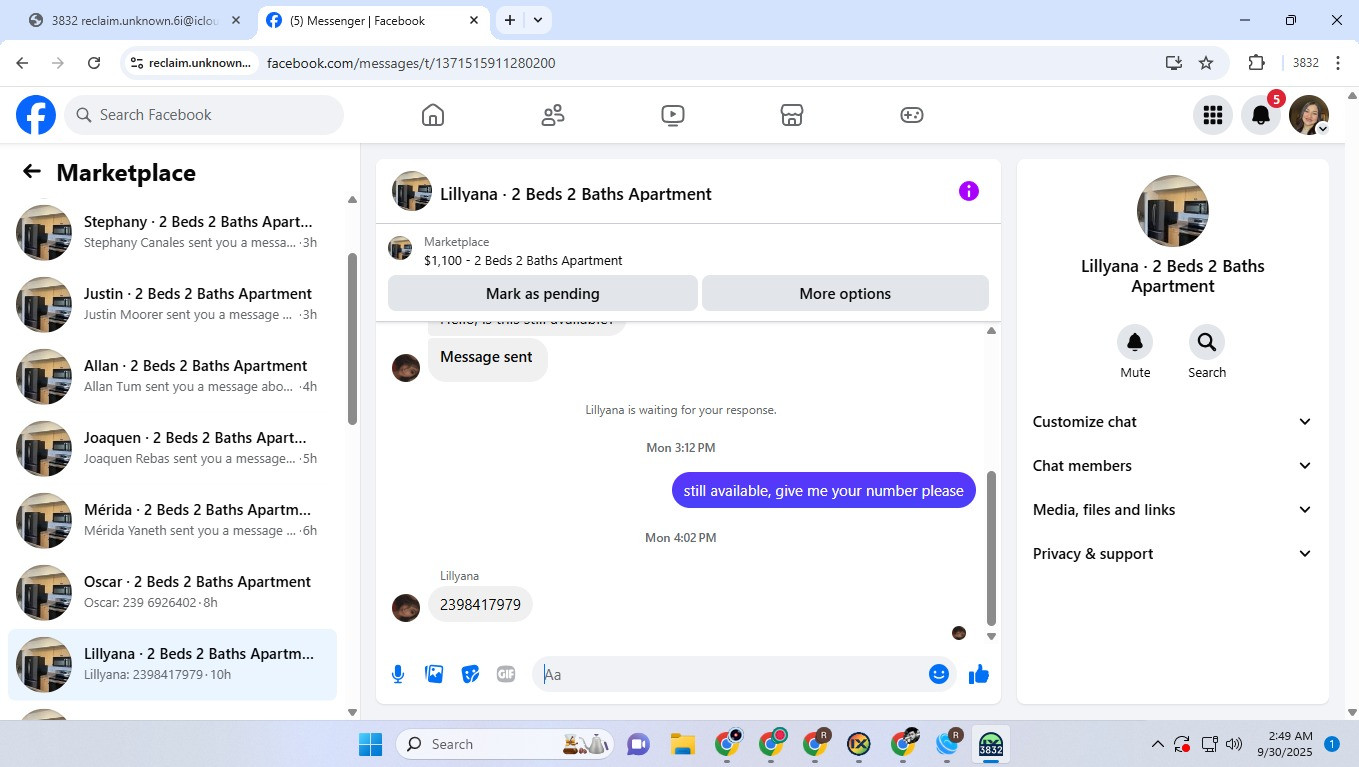The width and height of the screenshot is (1359, 767).
Task: Open Allan's apartment conversation
Action: pyautogui.click(x=172, y=377)
